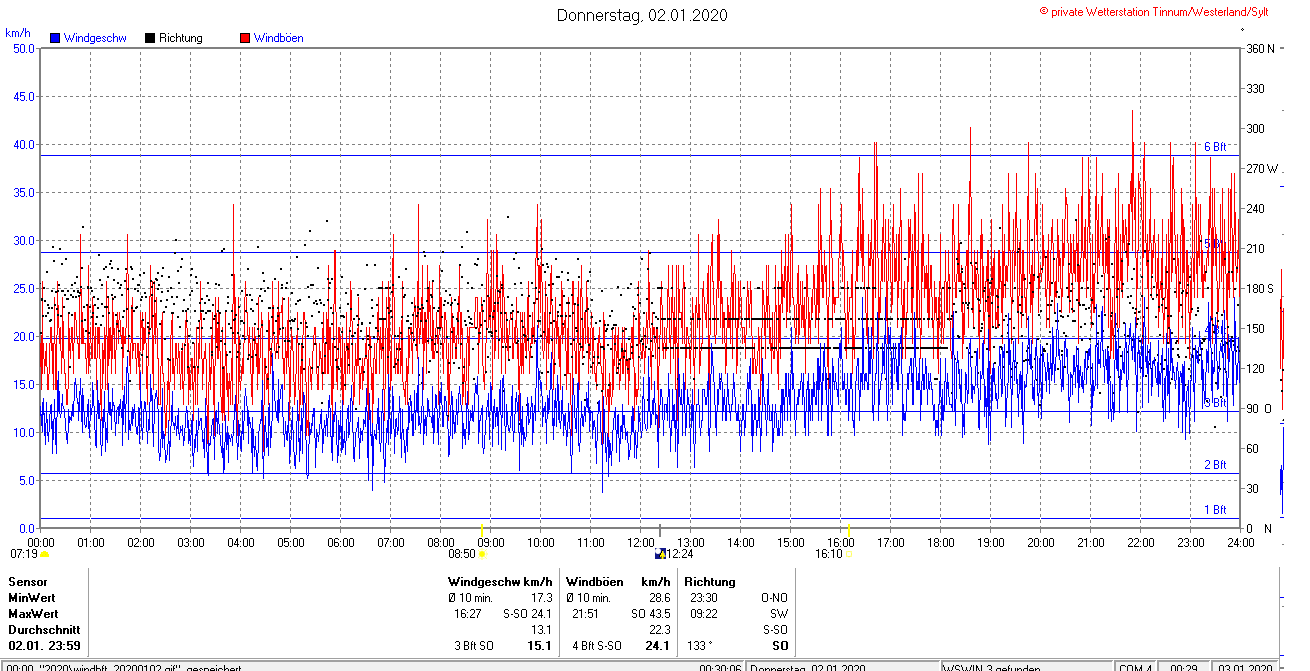Click the 03.01.2020 date in status bar
This screenshot has width=1310, height=671.
[x=1243, y=667]
